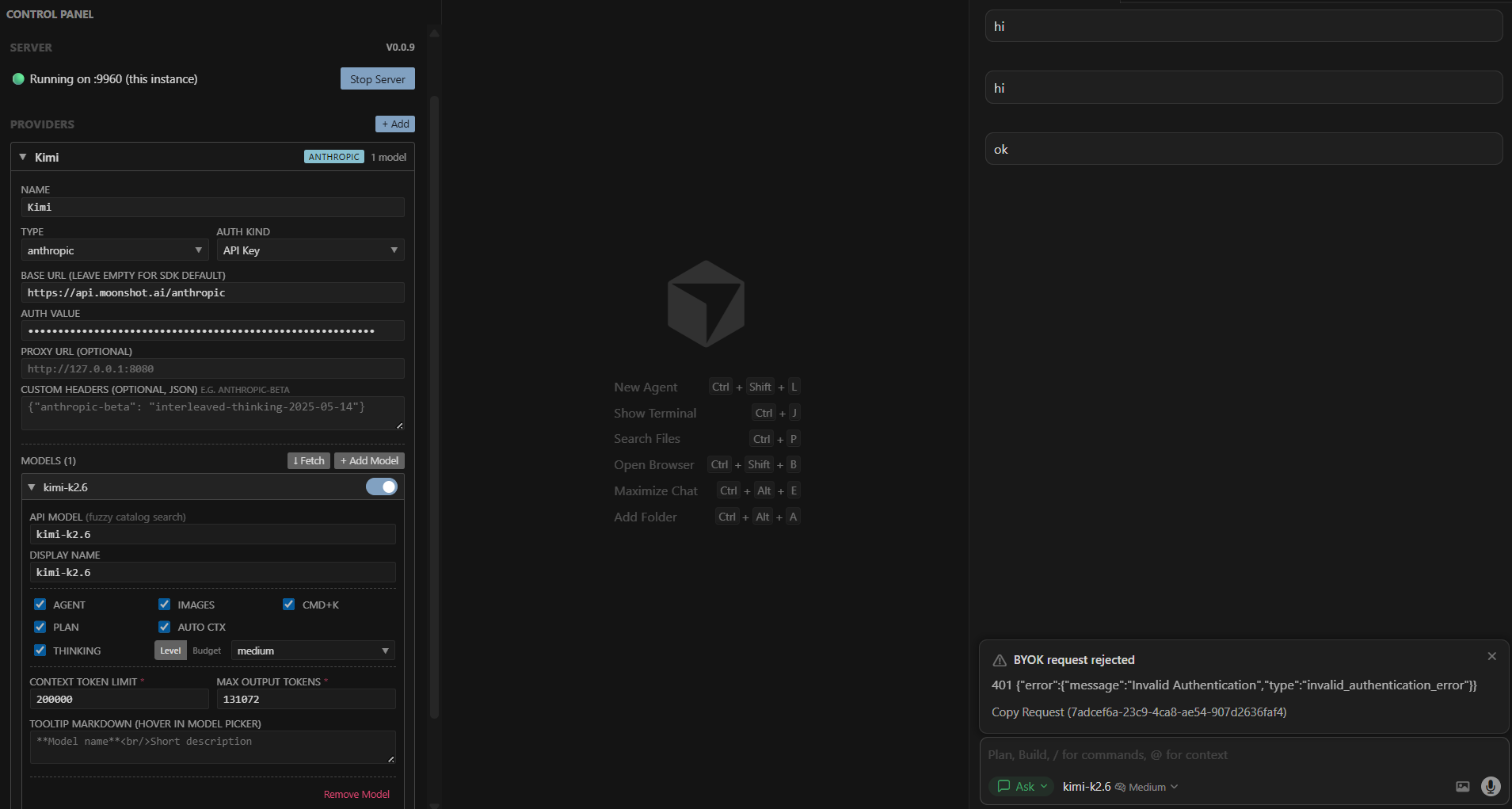This screenshot has width=1512, height=809.
Task: Click the control panel vertical scrollbar
Action: tap(434, 408)
